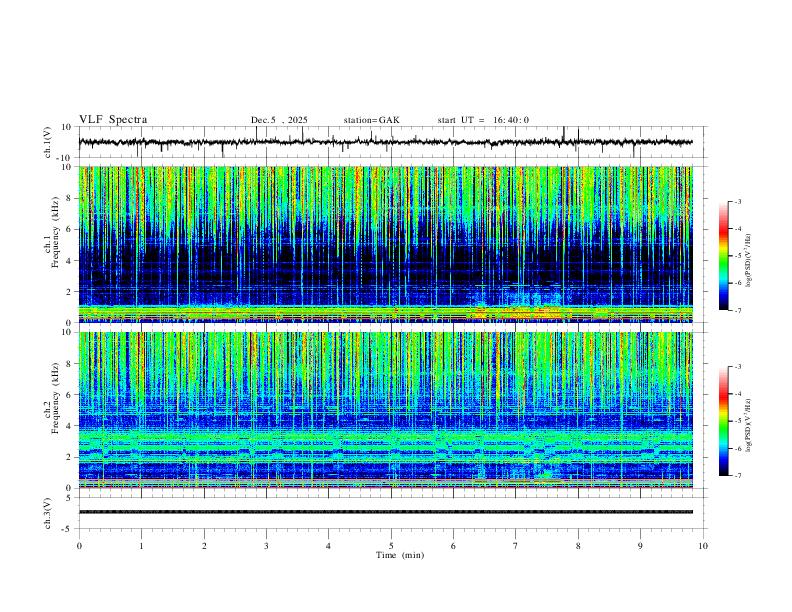Viewport: 792px width, 612px height.
Task: Click the time axis tick label "7"
Action: (516, 546)
